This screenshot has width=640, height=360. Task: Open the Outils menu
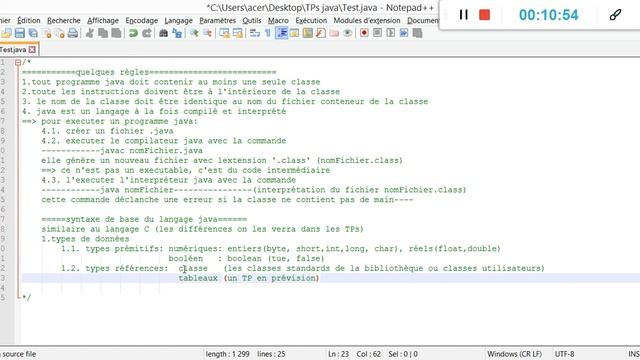[252, 20]
